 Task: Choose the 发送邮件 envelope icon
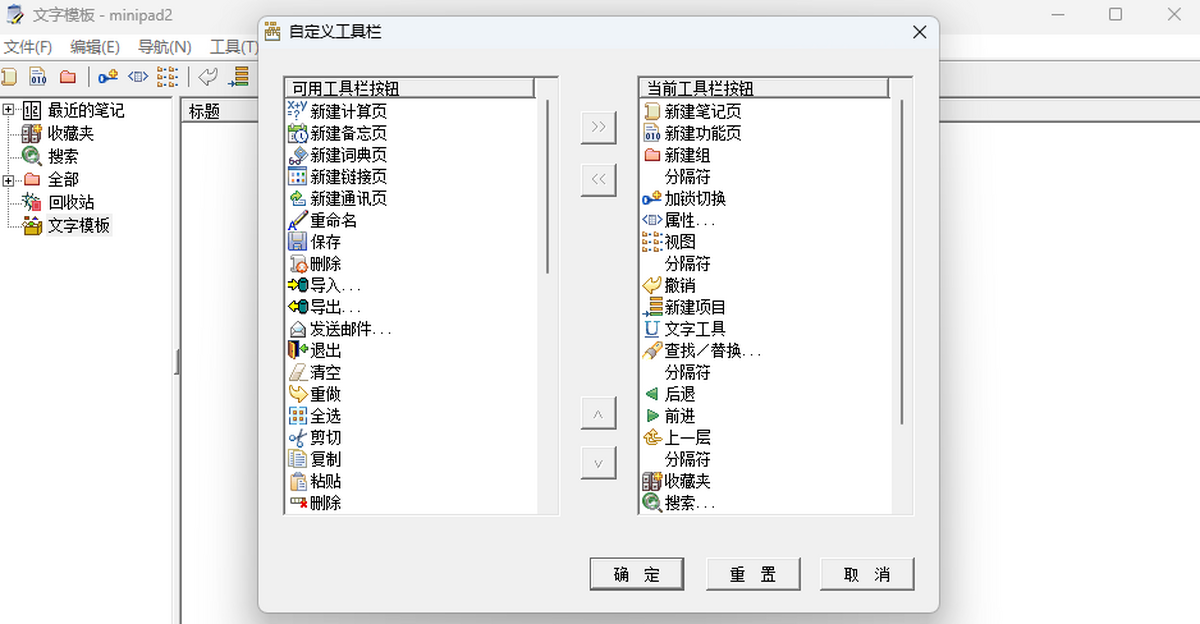coord(297,329)
